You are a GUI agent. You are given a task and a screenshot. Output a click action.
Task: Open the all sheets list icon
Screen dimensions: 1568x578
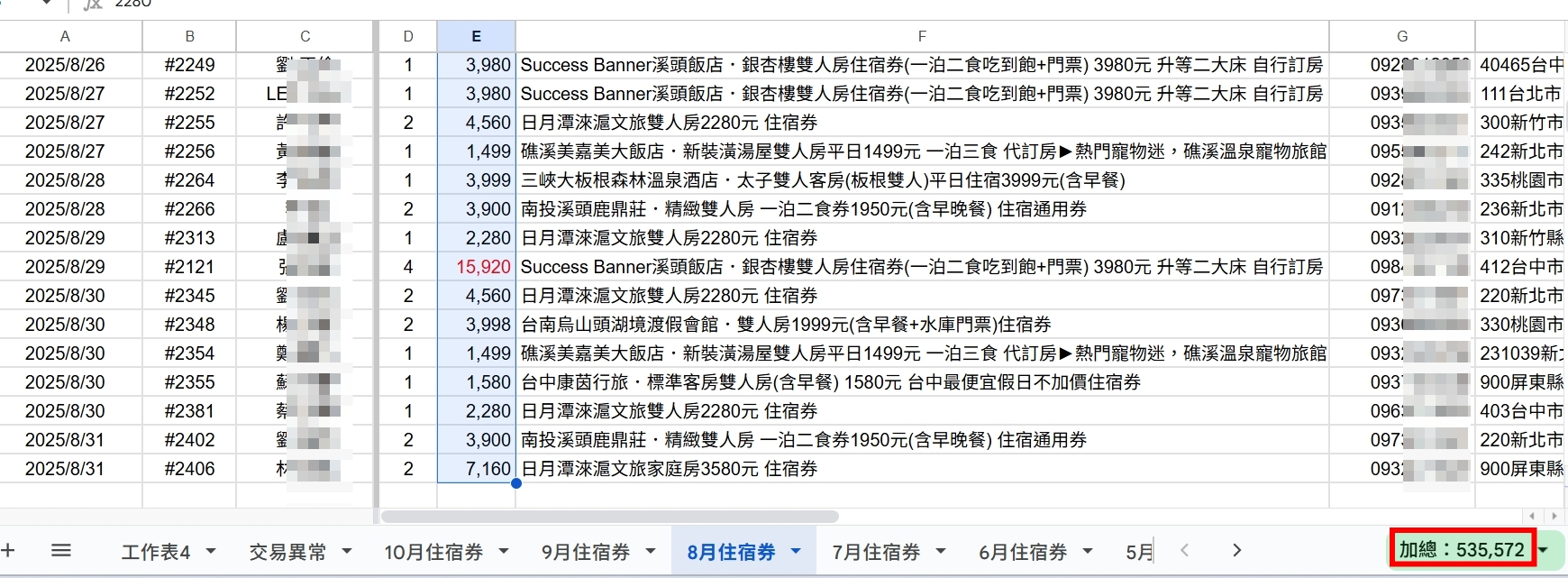click(x=60, y=550)
